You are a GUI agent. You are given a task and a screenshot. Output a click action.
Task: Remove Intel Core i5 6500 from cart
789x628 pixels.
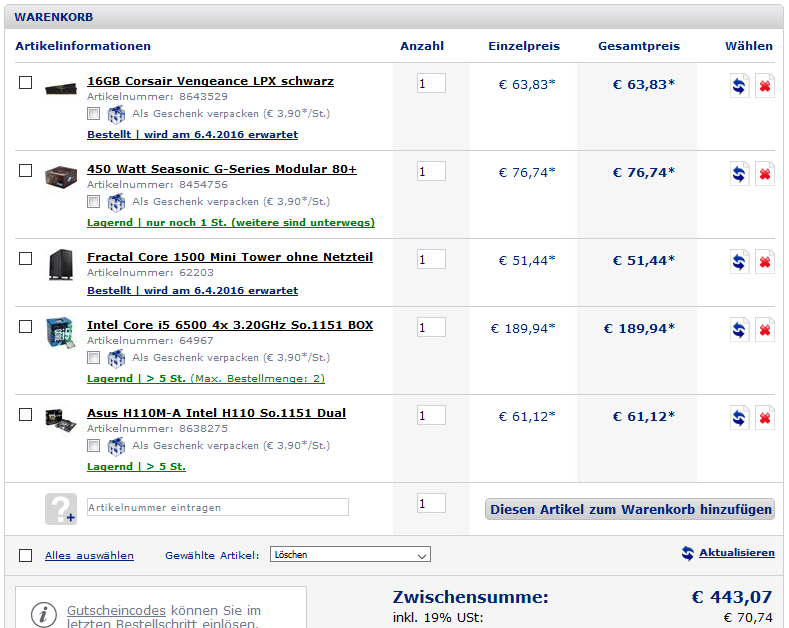pyautogui.click(x=764, y=330)
